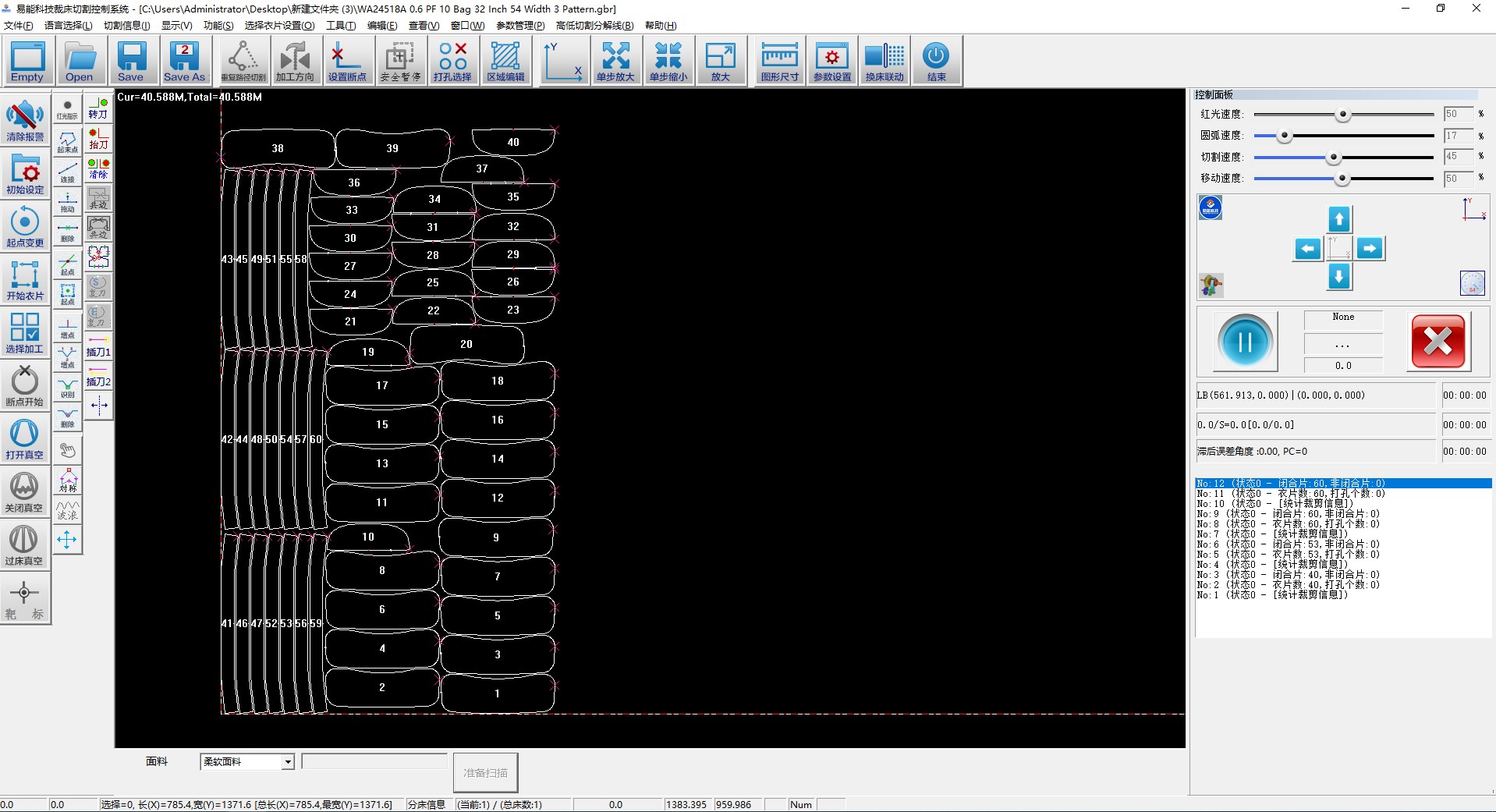
Task: Open 参数设置 parameter settings icon
Action: click(832, 62)
